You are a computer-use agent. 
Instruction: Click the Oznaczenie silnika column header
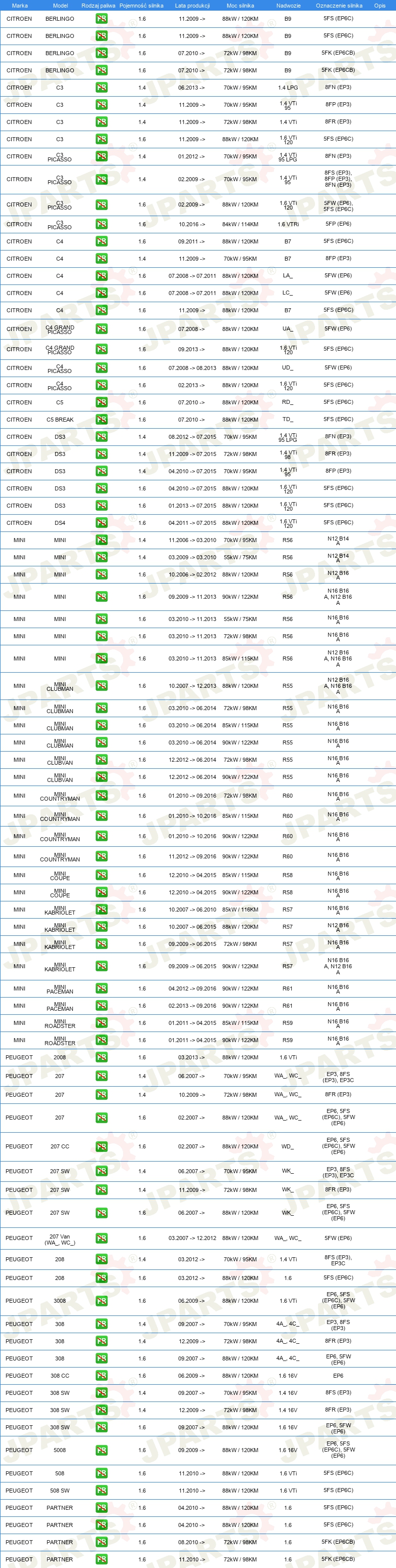click(339, 6)
